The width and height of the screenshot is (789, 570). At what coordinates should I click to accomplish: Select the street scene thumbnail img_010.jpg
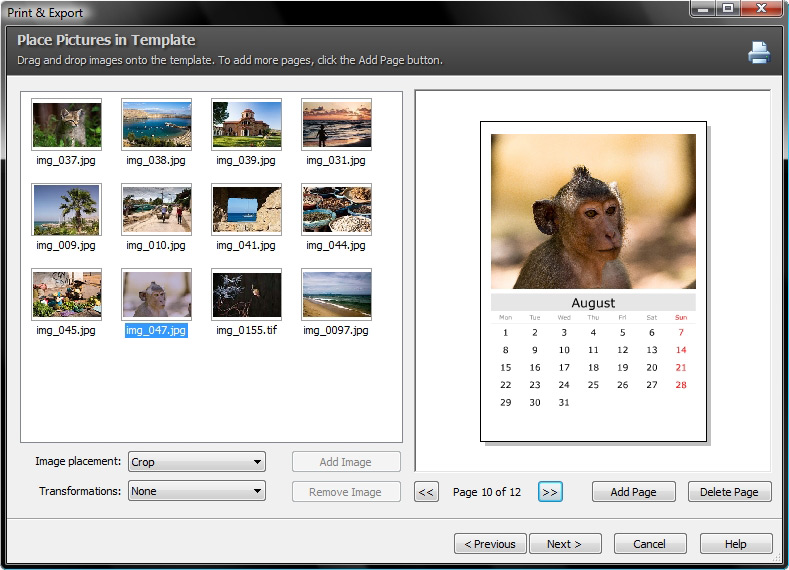pos(156,209)
